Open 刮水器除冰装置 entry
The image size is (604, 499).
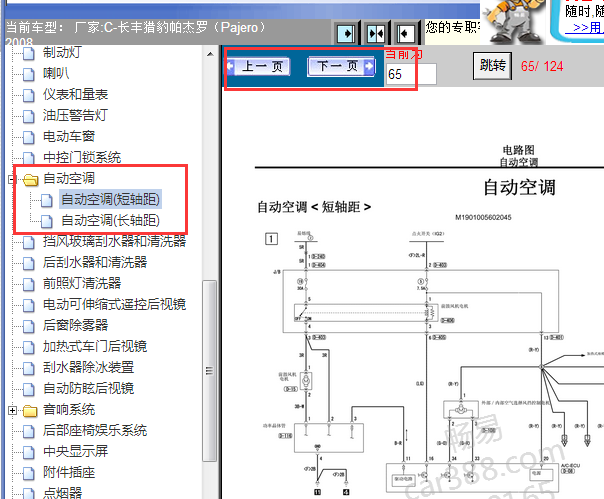click(x=88, y=367)
